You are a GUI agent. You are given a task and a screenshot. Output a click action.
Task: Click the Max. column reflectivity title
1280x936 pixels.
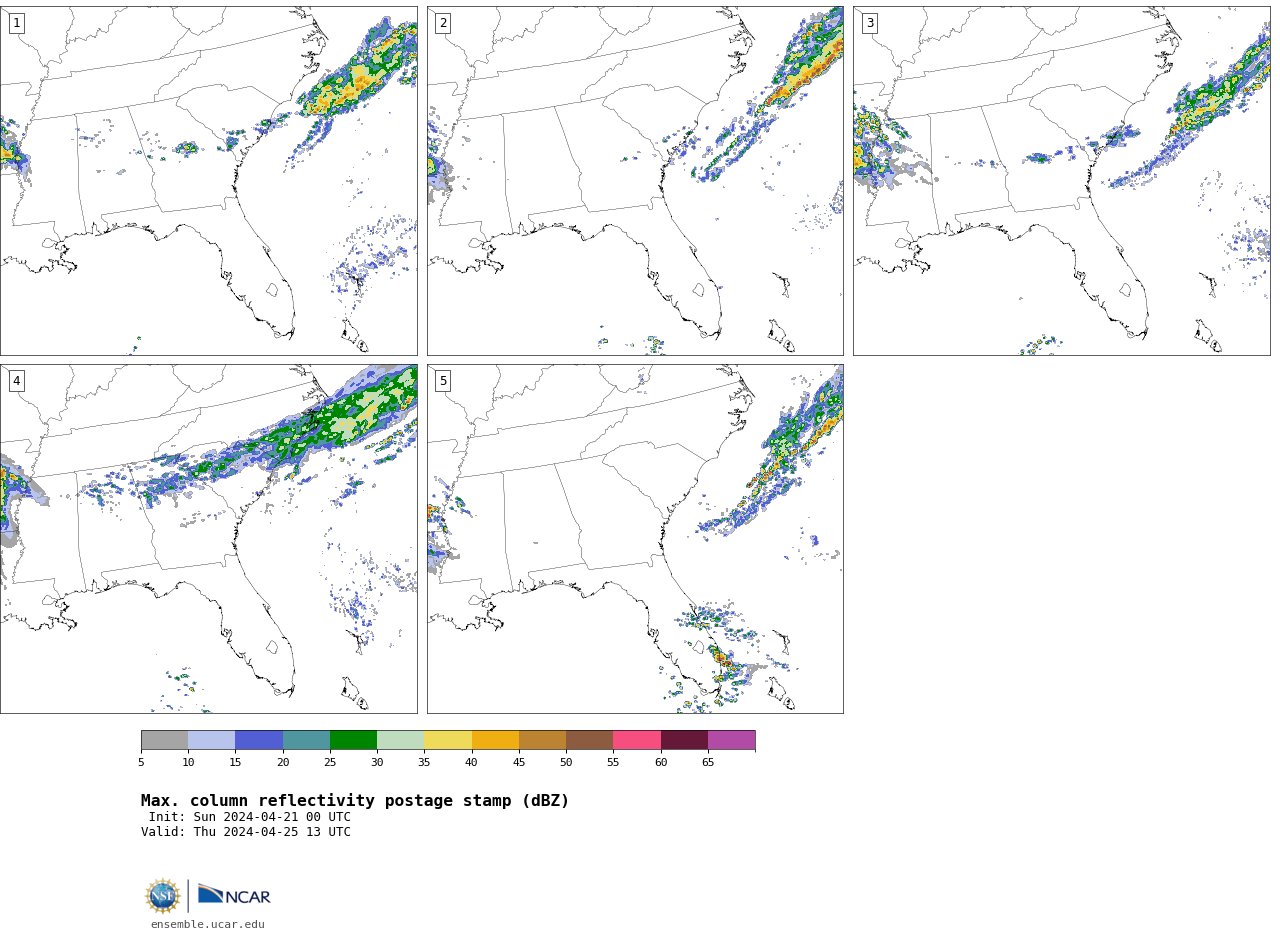coord(355,801)
